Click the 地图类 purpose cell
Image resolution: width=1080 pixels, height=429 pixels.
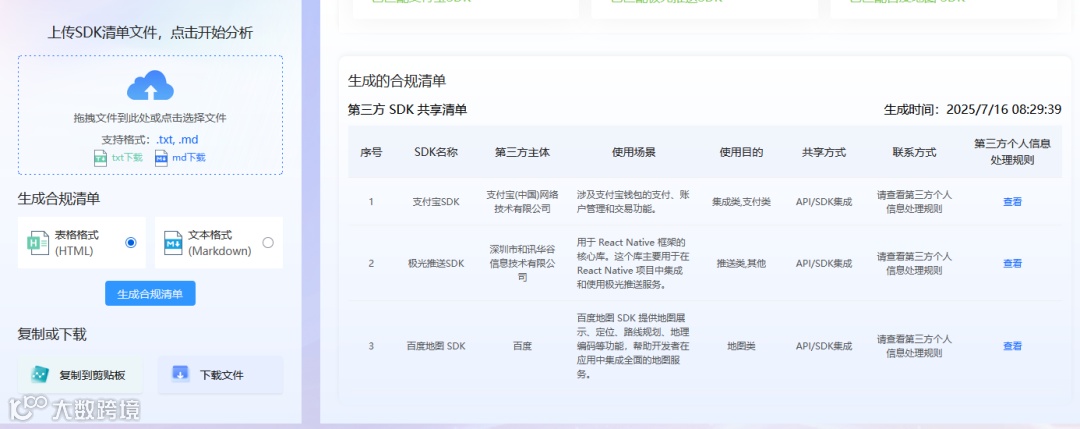click(741, 346)
